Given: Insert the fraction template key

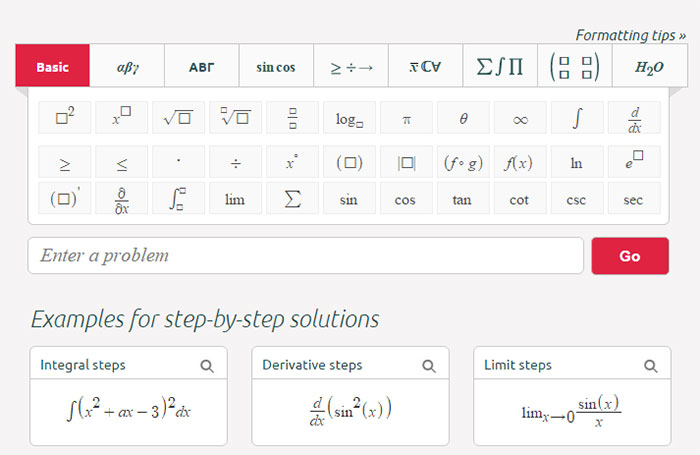Looking at the screenshot, I should [292, 117].
